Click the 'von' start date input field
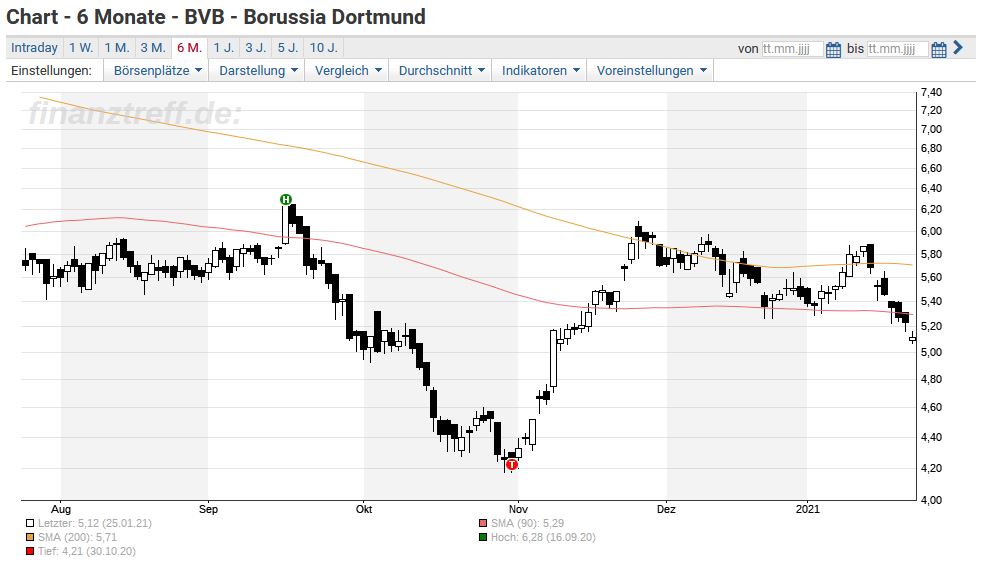Viewport: 982px width, 568px height. pos(792,49)
